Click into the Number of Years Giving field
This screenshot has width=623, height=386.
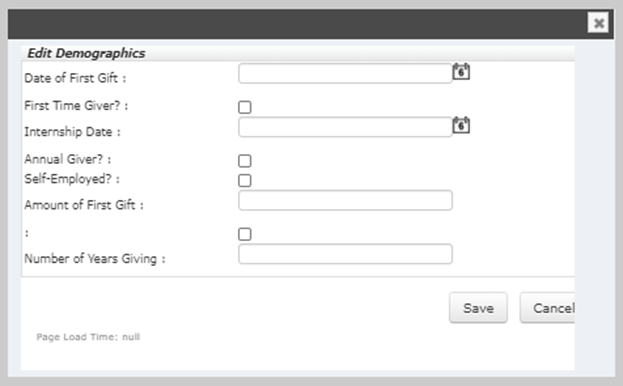coord(345,254)
